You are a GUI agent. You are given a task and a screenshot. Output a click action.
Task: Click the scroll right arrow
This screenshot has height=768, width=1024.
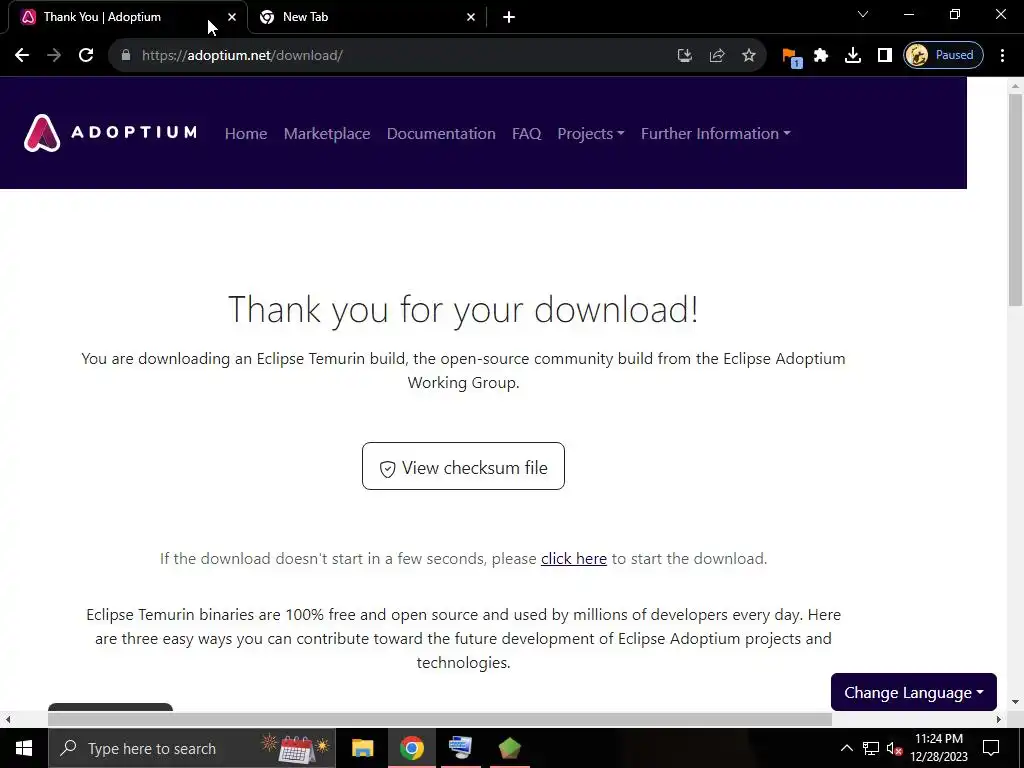click(999, 720)
